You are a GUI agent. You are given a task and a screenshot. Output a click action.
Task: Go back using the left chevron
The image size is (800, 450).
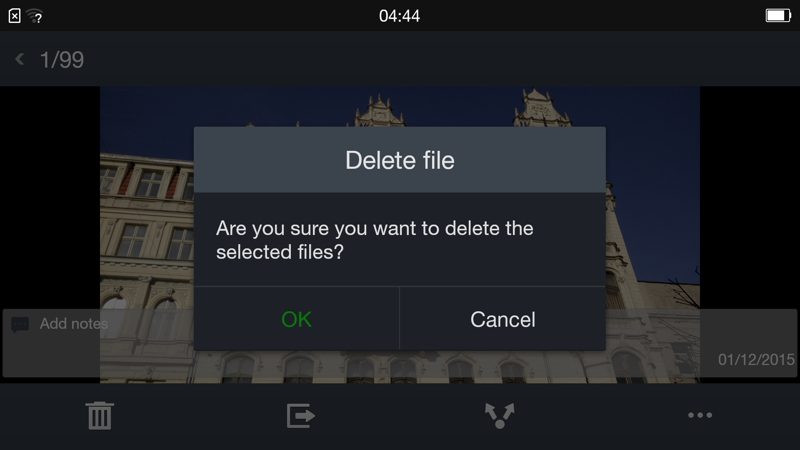pyautogui.click(x=20, y=59)
